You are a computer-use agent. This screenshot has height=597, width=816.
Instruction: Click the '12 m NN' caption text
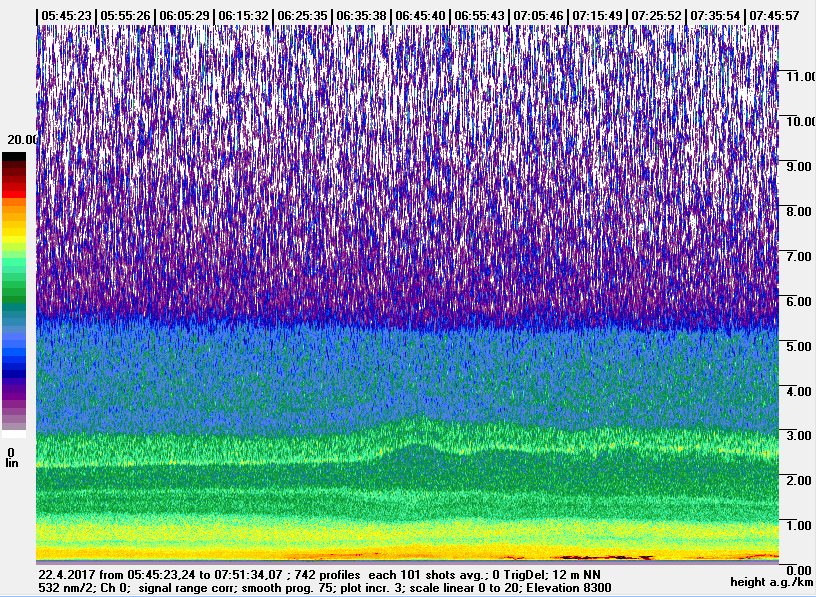point(578,575)
